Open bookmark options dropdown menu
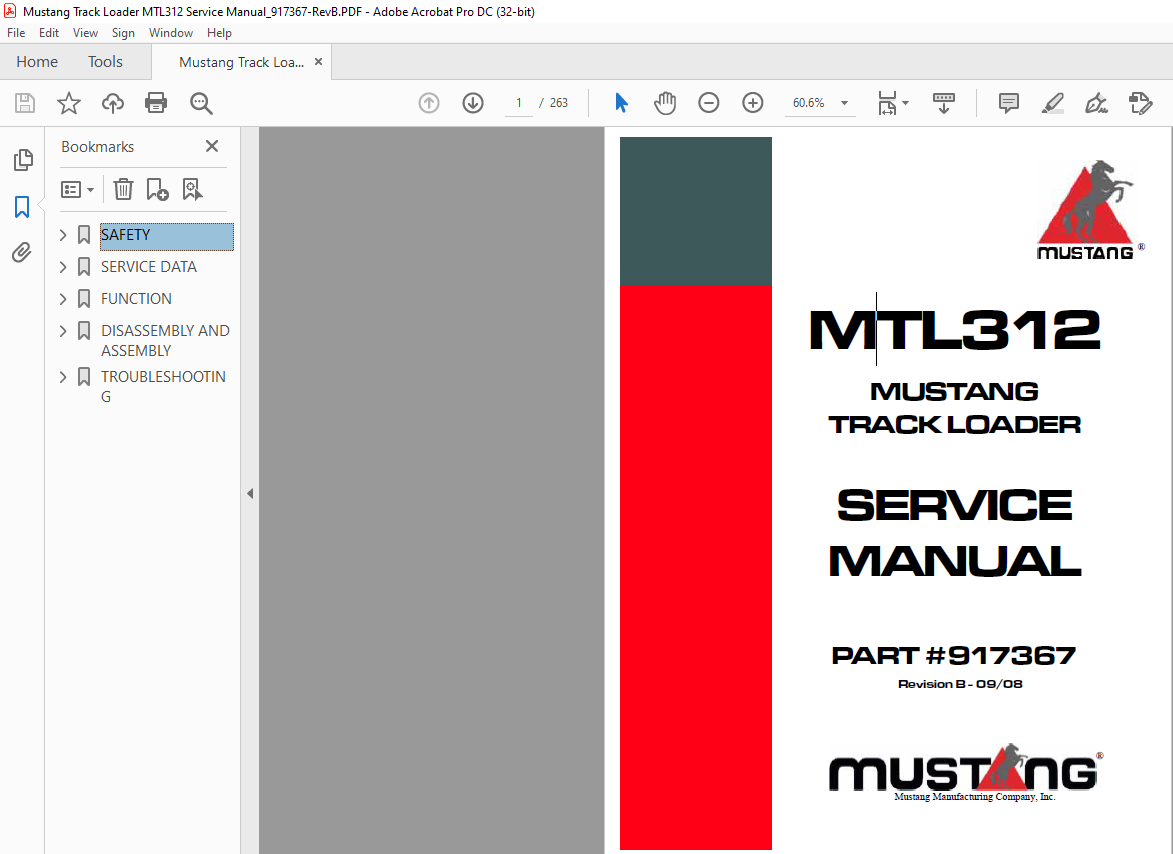The image size is (1173, 854). (77, 189)
